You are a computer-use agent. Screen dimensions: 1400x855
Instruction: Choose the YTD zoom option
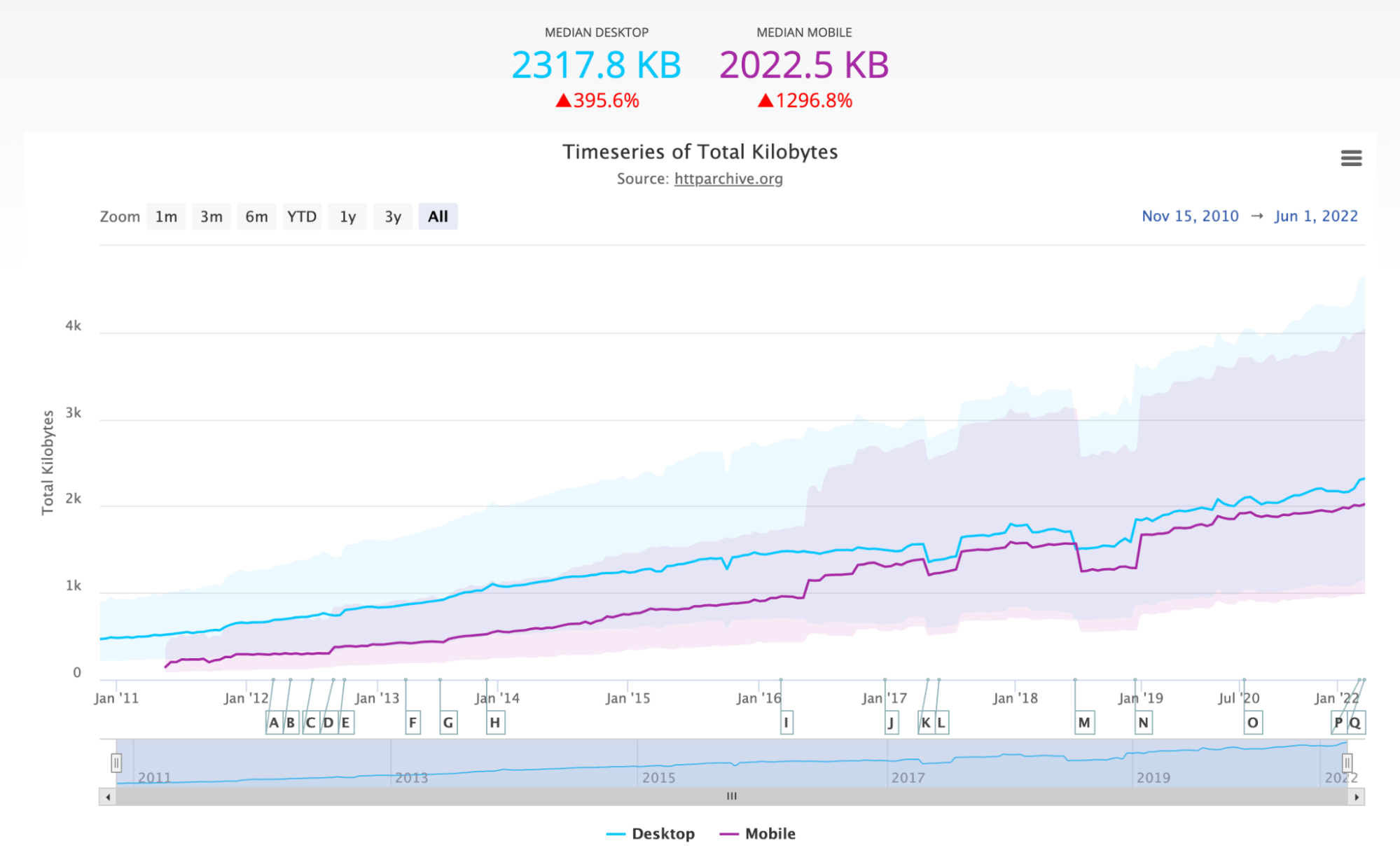[302, 216]
